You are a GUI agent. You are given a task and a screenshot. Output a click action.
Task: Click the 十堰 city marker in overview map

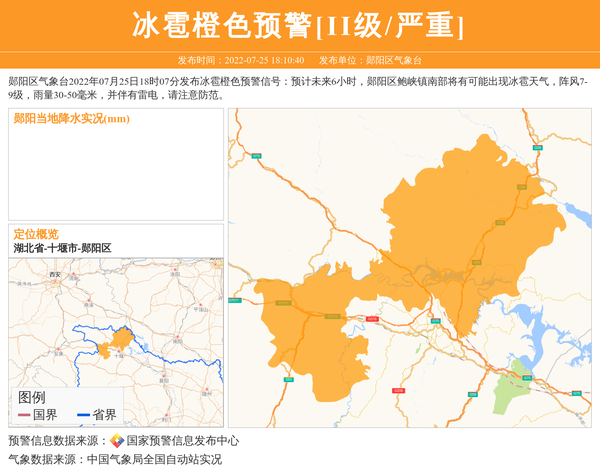click(x=120, y=353)
